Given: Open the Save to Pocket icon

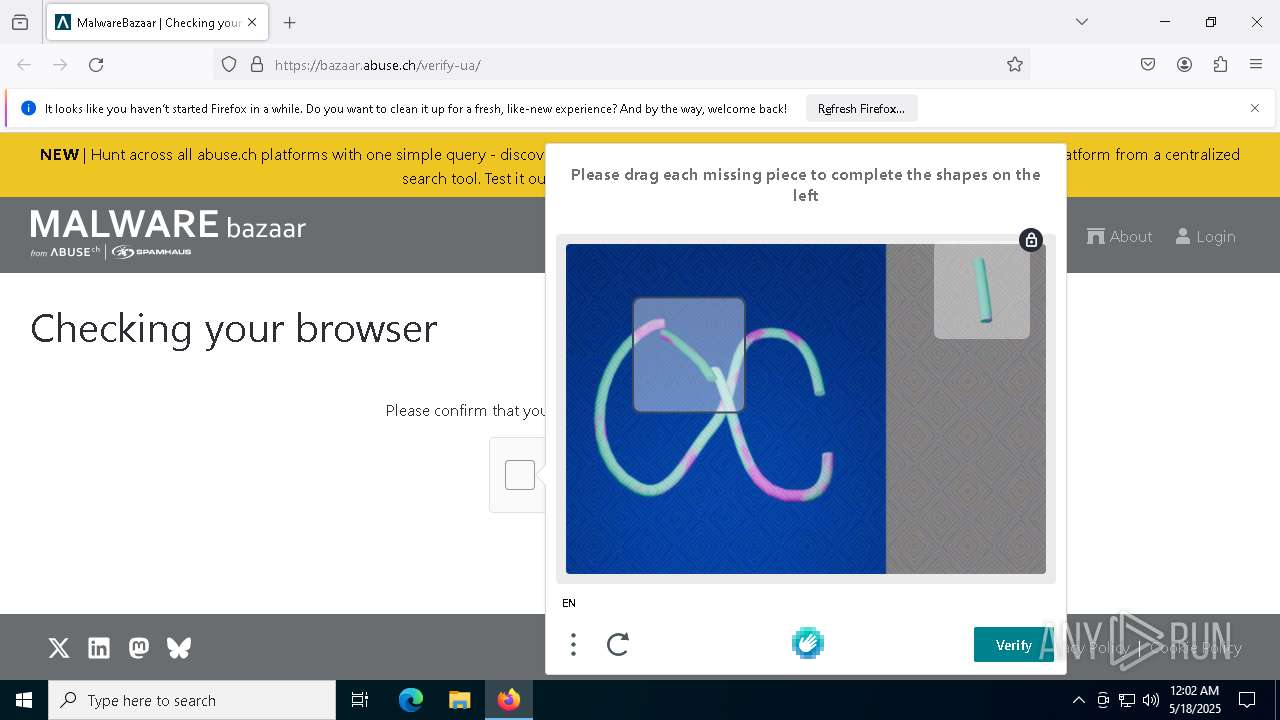Looking at the screenshot, I should pyautogui.click(x=1148, y=65).
